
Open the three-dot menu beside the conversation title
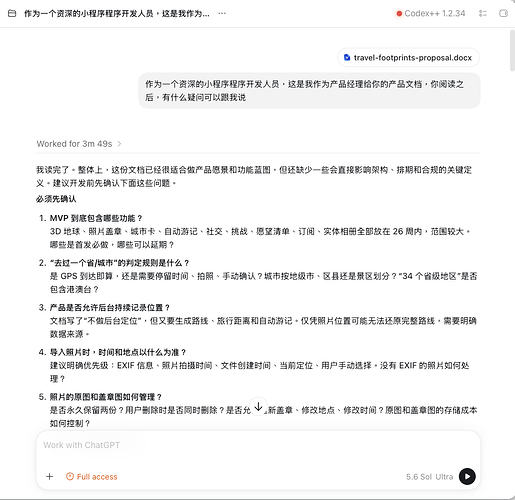click(222, 14)
